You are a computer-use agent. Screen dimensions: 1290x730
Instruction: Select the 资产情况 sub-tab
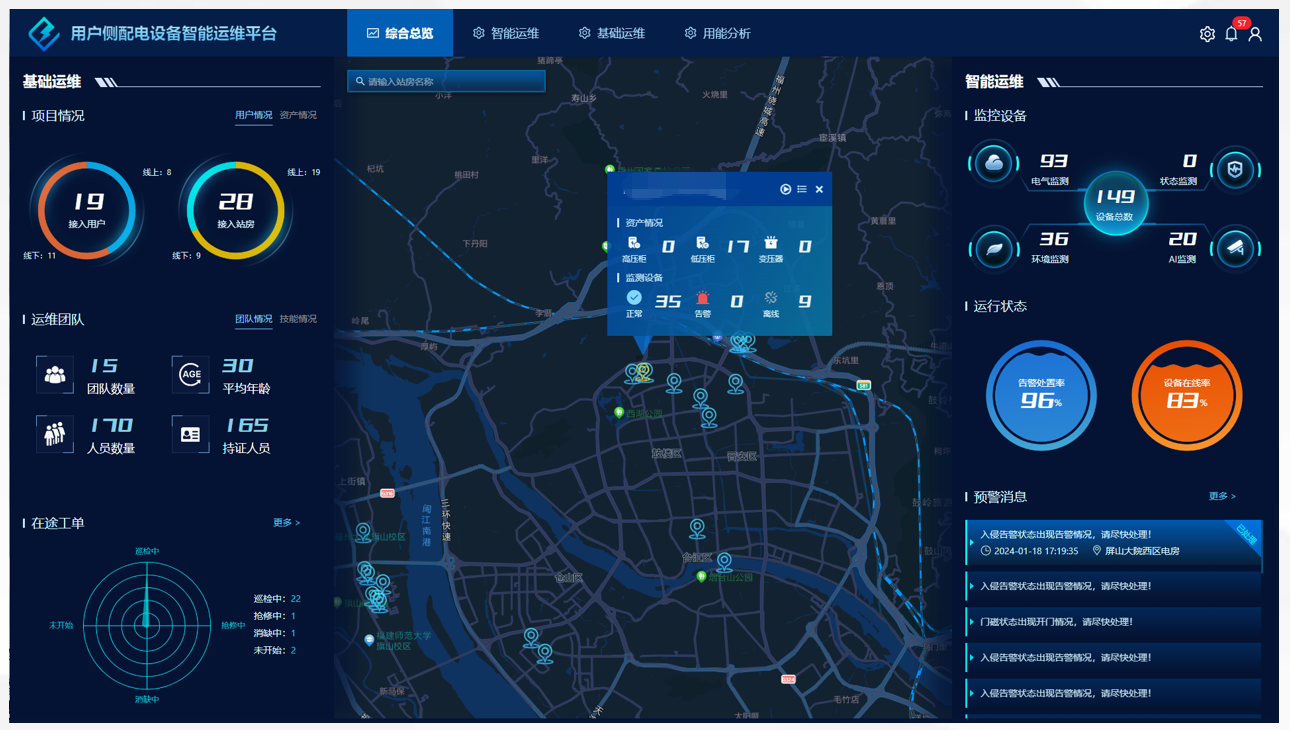click(x=298, y=115)
